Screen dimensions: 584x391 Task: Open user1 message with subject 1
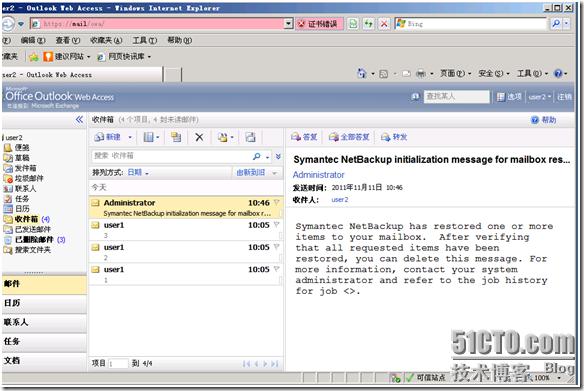pyautogui.click(x=186, y=274)
